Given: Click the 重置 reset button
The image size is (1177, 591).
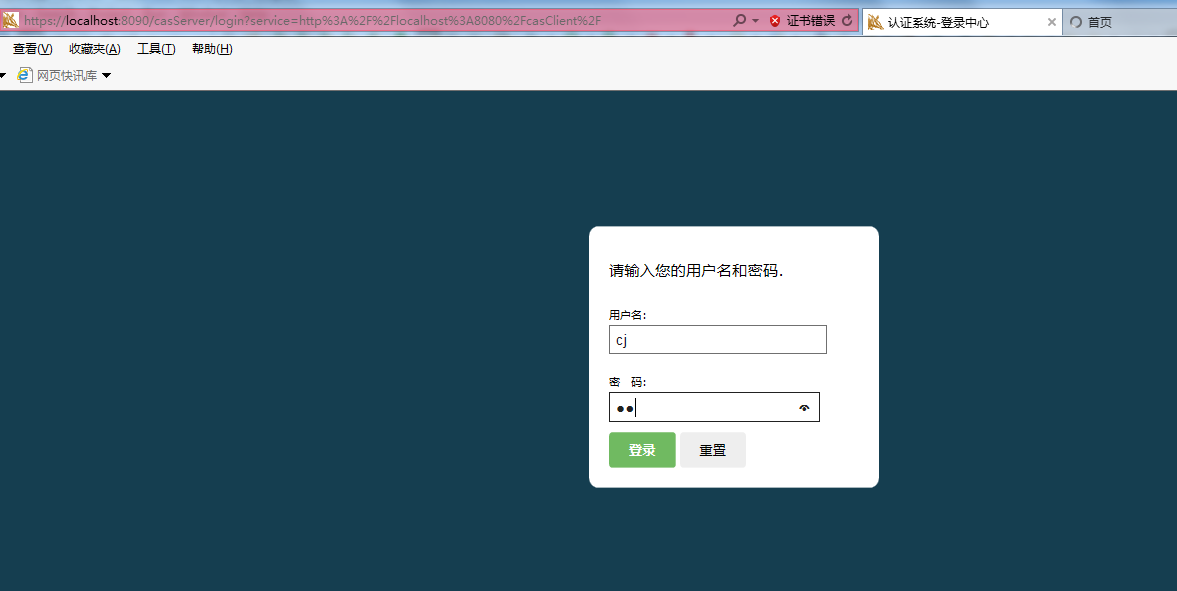Looking at the screenshot, I should coord(712,450).
